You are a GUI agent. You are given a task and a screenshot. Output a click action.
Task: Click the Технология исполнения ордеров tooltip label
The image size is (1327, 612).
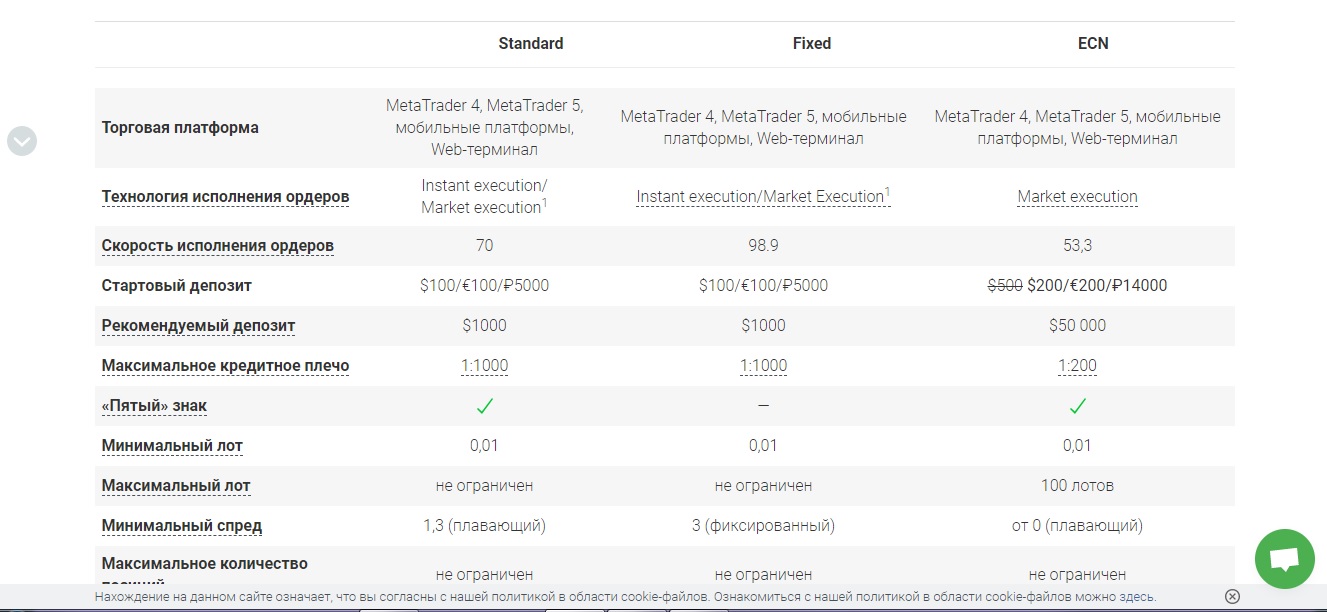point(224,196)
